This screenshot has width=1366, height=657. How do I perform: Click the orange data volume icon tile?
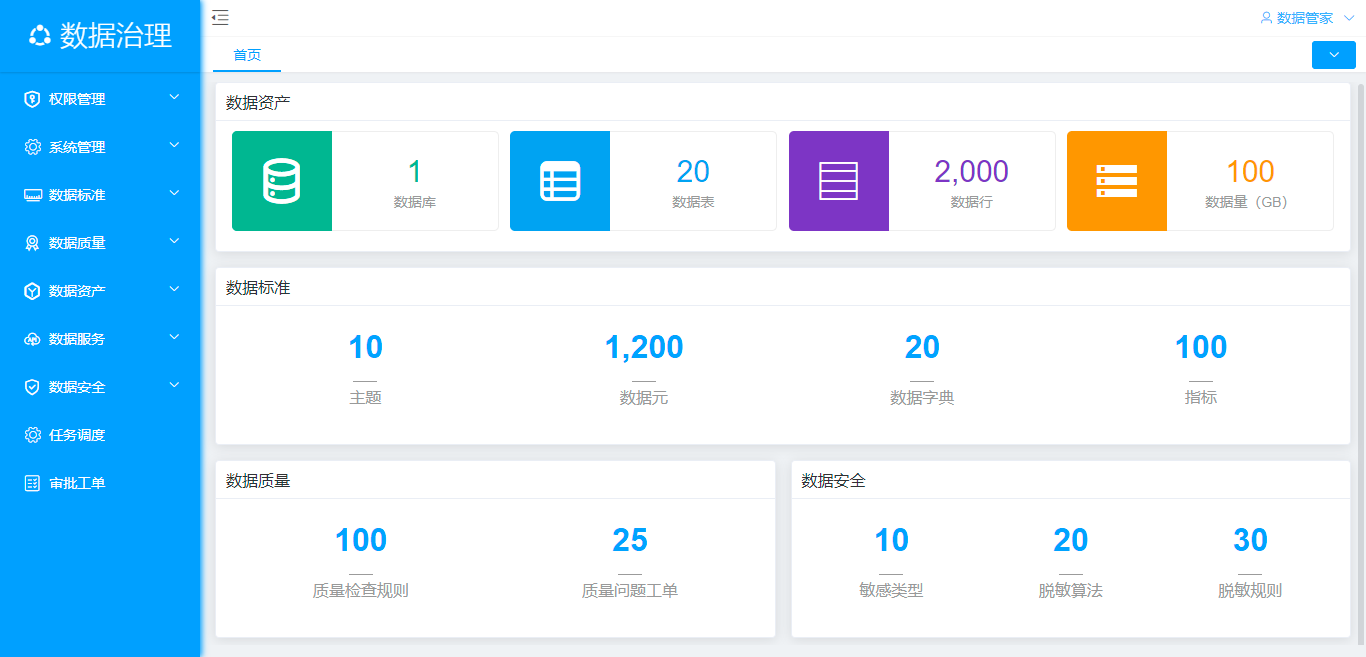(1116, 181)
